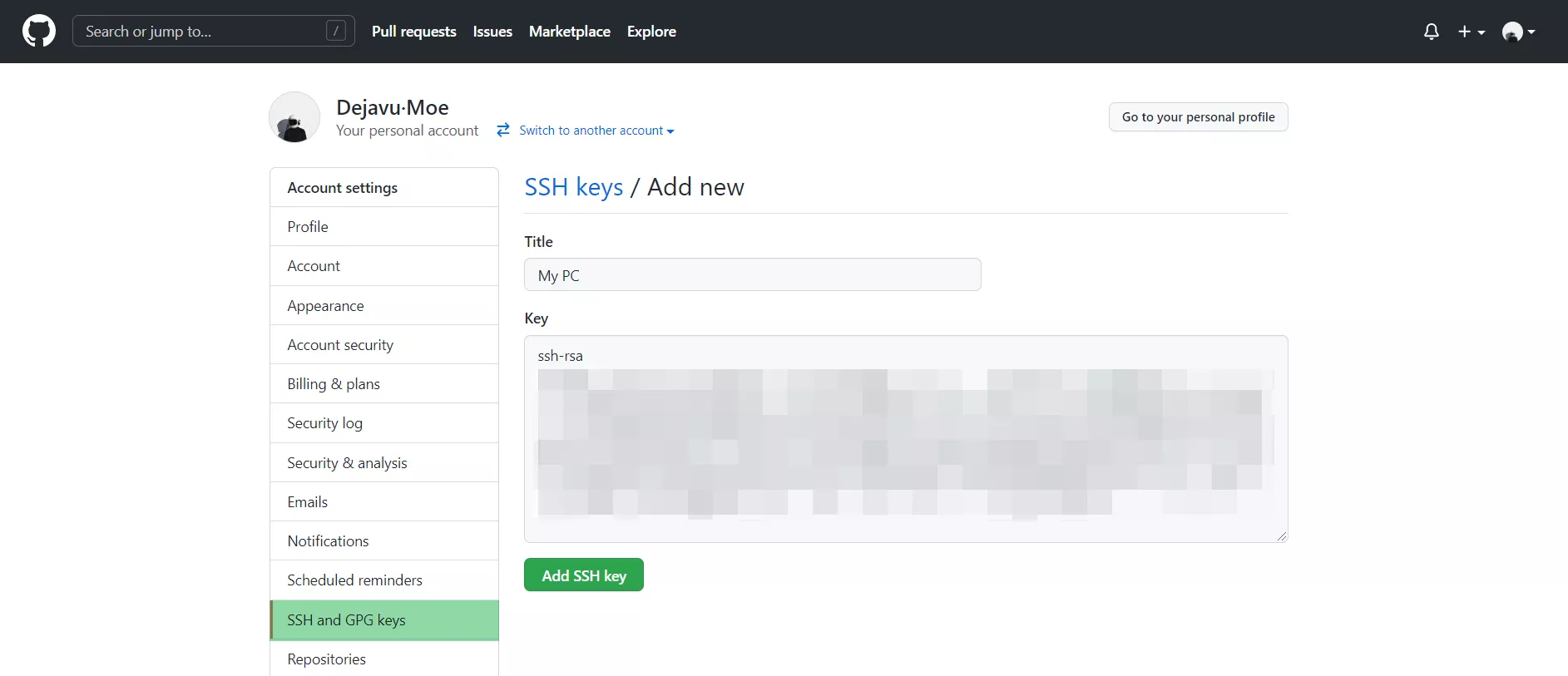Image resolution: width=1568 pixels, height=676 pixels.
Task: Click into the Title input field
Action: coord(752,274)
